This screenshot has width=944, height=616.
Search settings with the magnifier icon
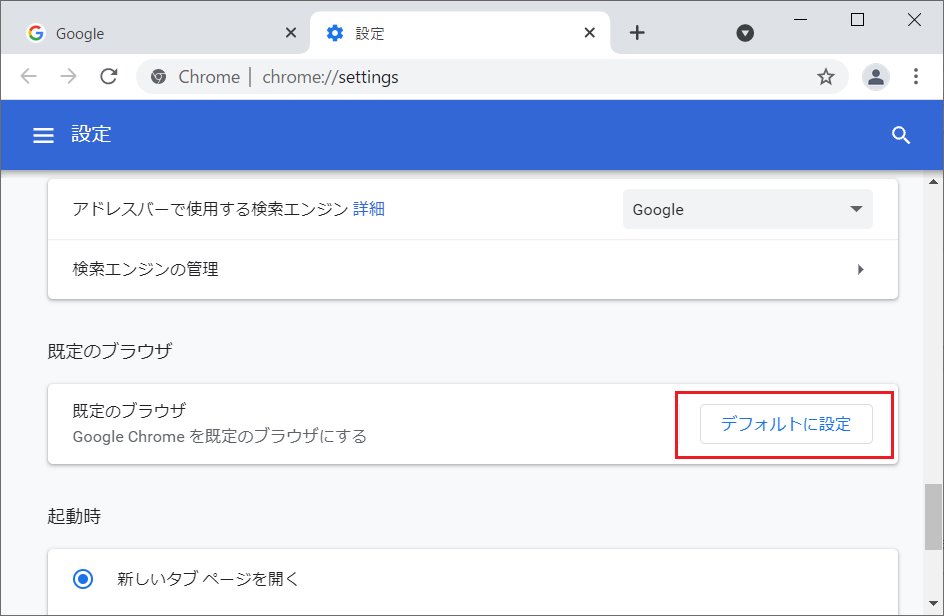[901, 135]
